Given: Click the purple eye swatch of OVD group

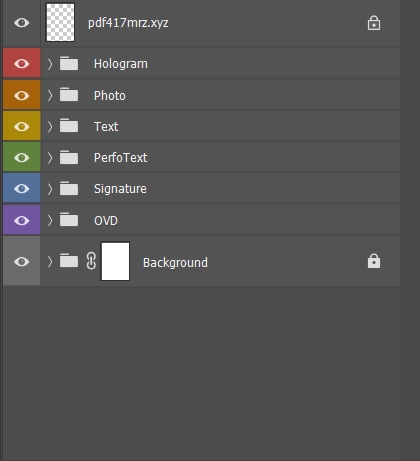Looking at the screenshot, I should [22, 220].
